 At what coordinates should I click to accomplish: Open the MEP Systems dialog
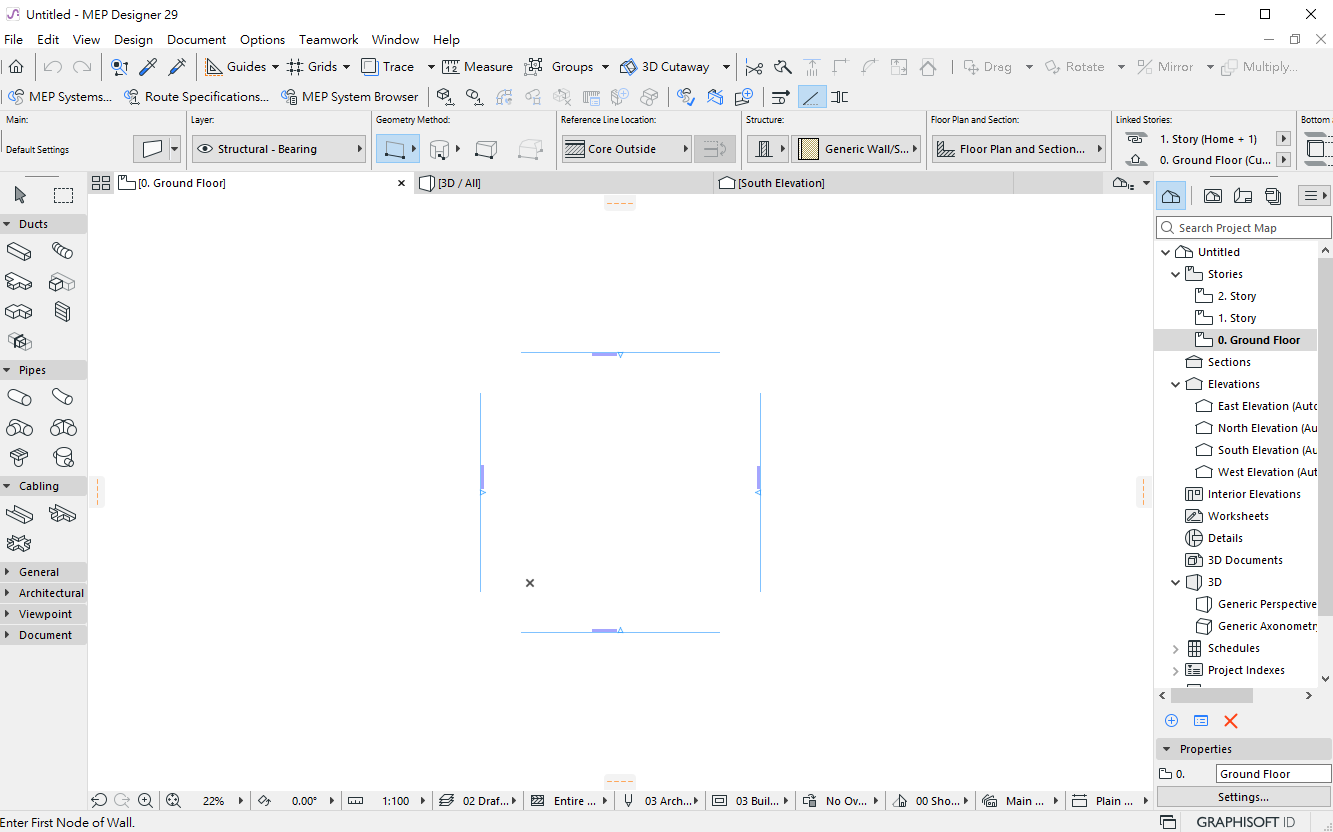click(60, 97)
